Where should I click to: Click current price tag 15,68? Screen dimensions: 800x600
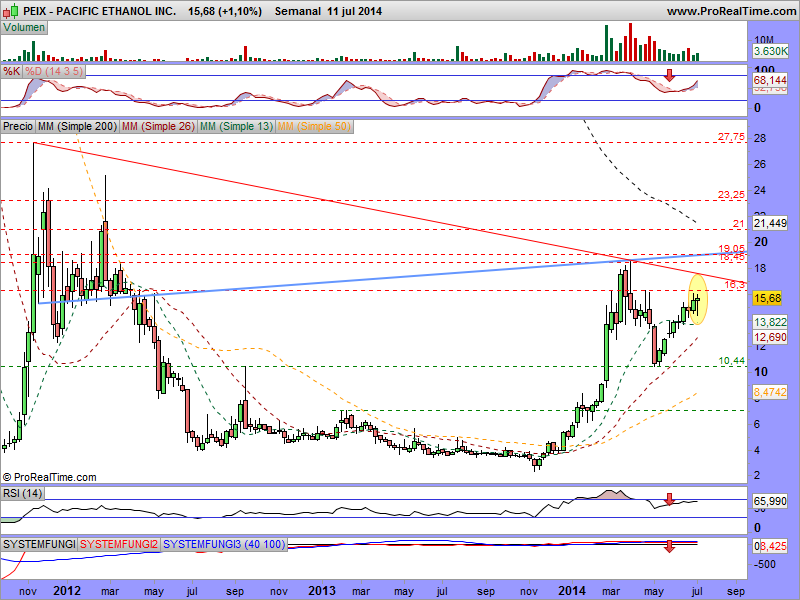click(767, 298)
